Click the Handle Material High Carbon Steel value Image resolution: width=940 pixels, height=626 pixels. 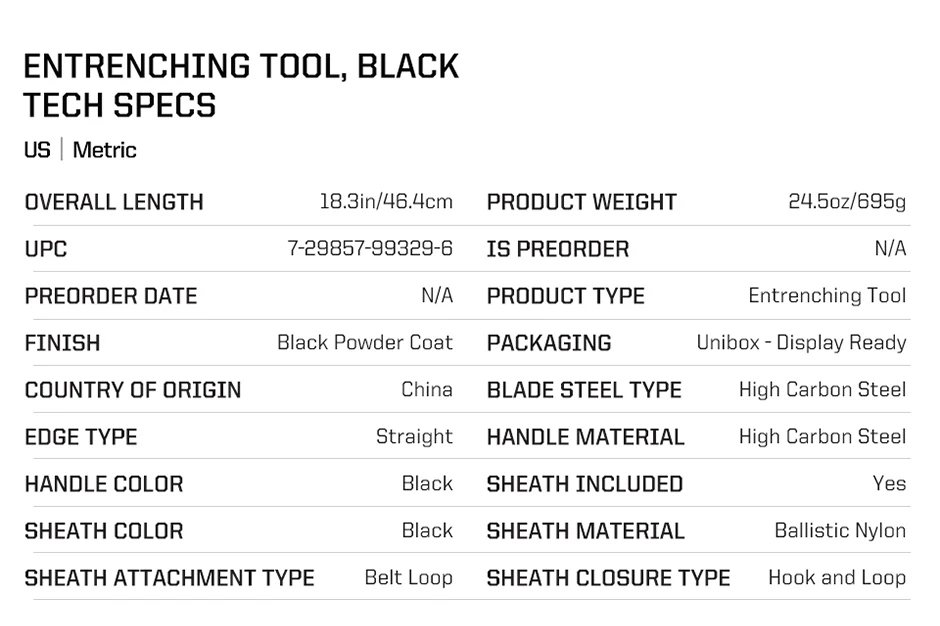tap(822, 437)
